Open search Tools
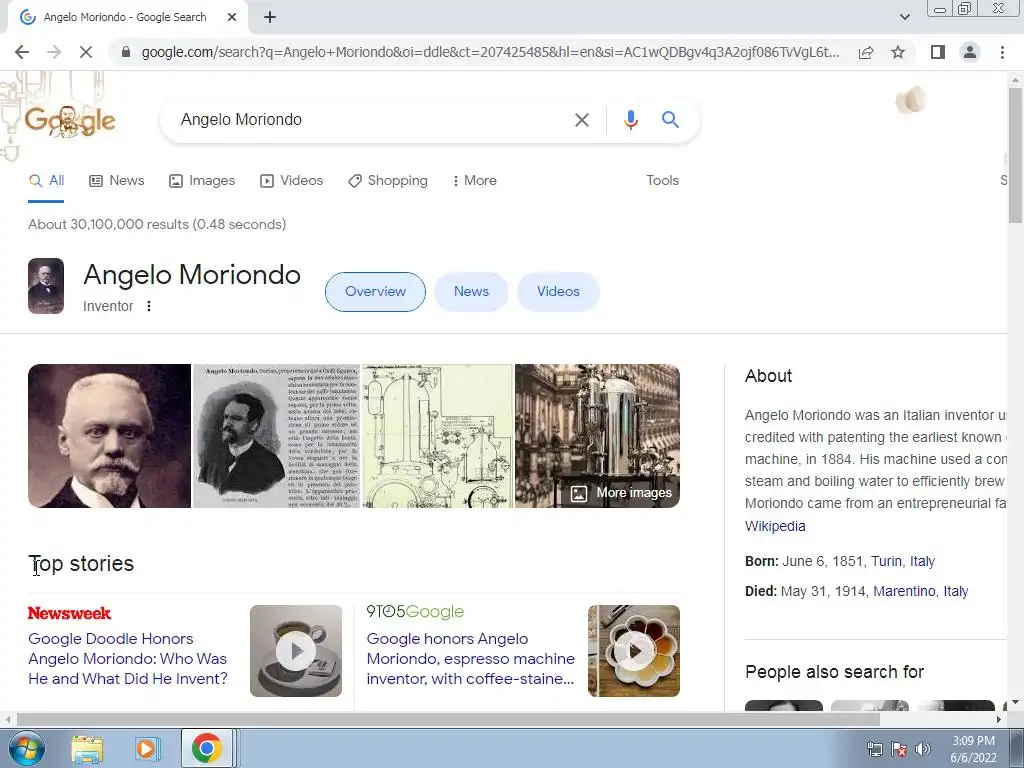Image resolution: width=1024 pixels, height=768 pixels. click(662, 181)
